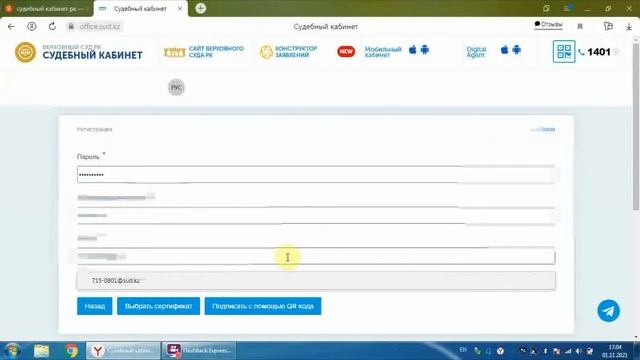Click Подписать с помощью QR кода button
This screenshot has height=360, width=640.
tap(263, 306)
